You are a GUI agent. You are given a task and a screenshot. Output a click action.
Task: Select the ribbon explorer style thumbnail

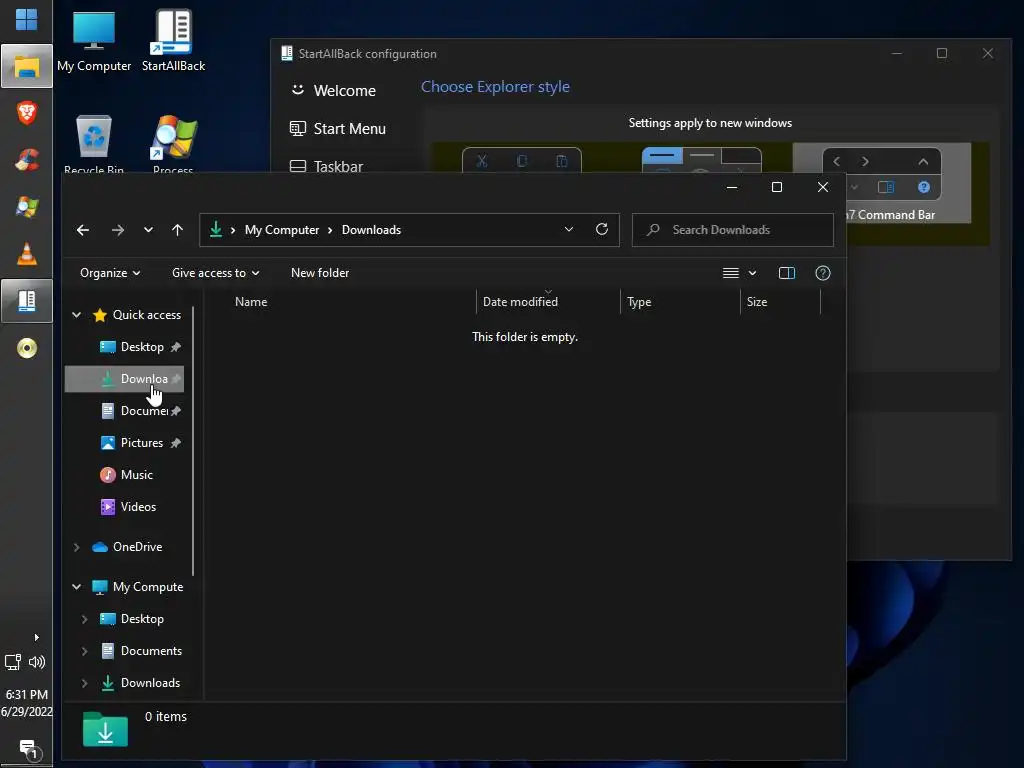click(701, 160)
